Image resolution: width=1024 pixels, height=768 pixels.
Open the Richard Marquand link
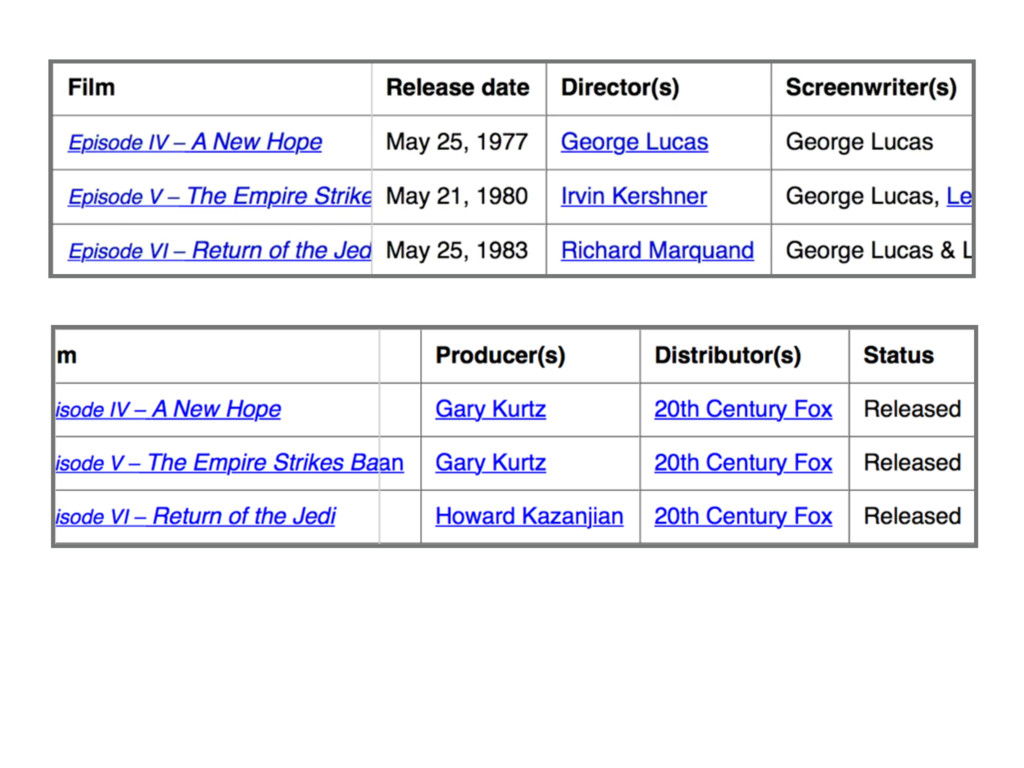click(657, 250)
